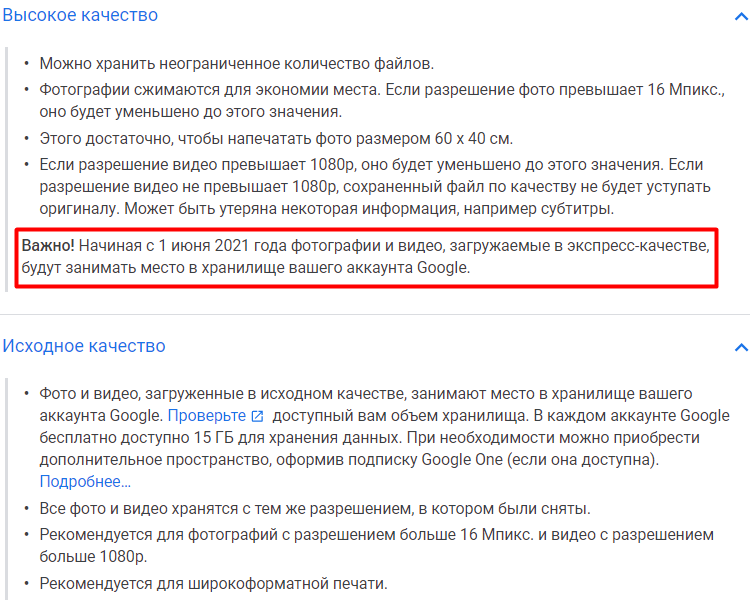Follow the "Подробнее…" link

85,481
